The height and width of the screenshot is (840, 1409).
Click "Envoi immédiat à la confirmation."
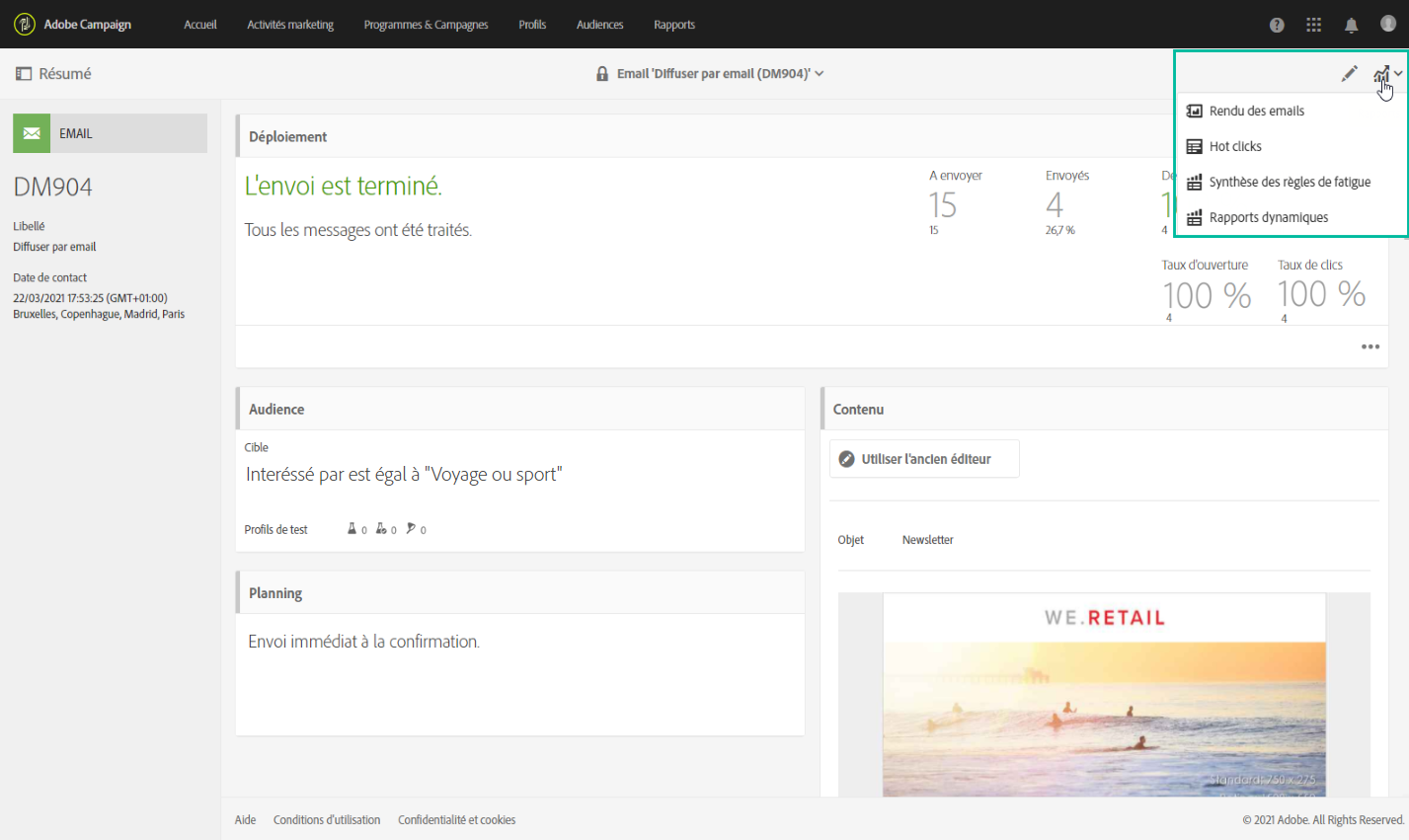click(x=364, y=642)
